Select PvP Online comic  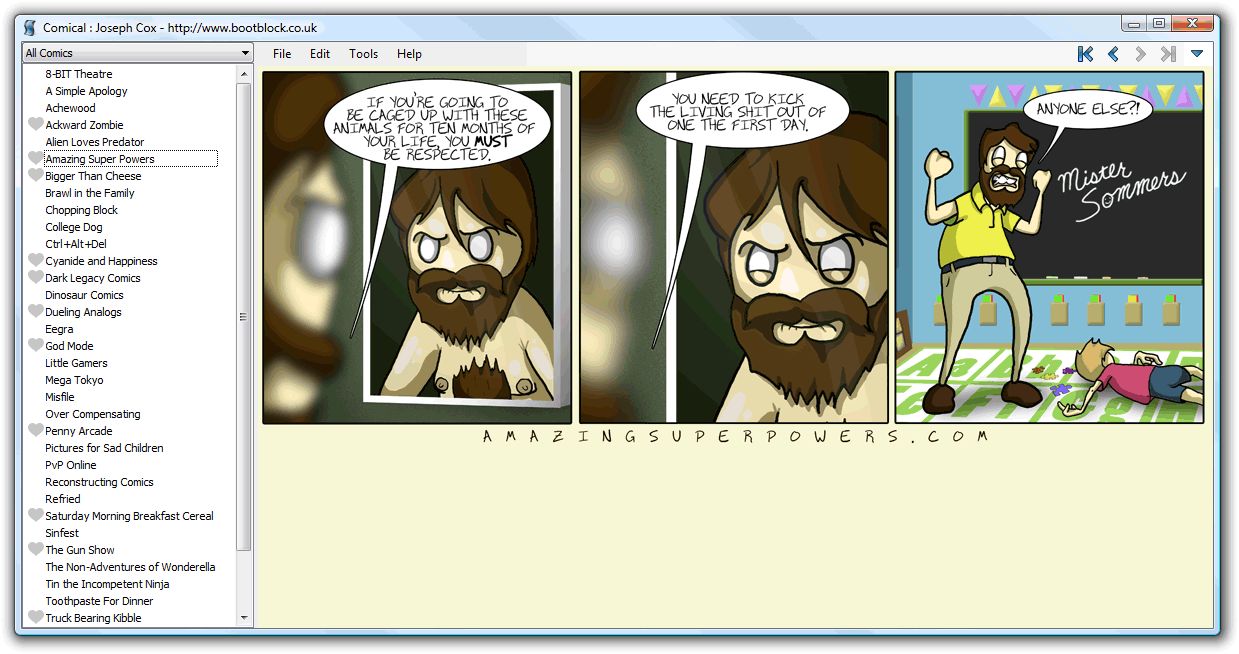pyautogui.click(x=71, y=465)
